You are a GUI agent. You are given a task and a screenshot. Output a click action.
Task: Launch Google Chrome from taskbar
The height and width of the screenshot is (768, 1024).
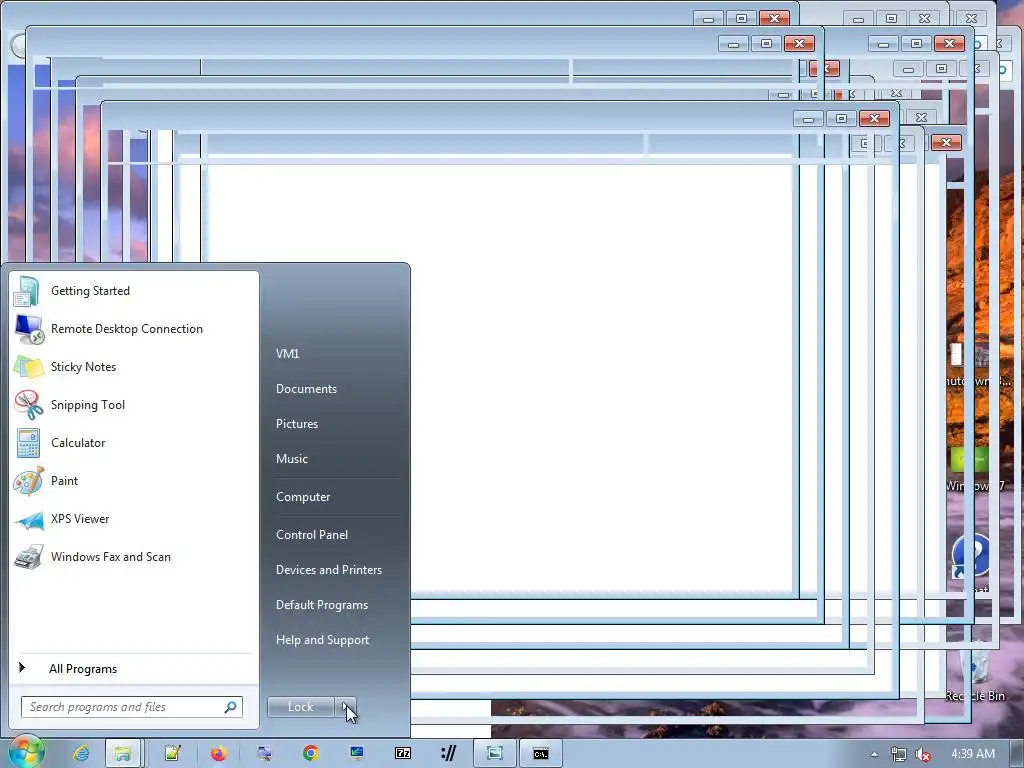[311, 754]
